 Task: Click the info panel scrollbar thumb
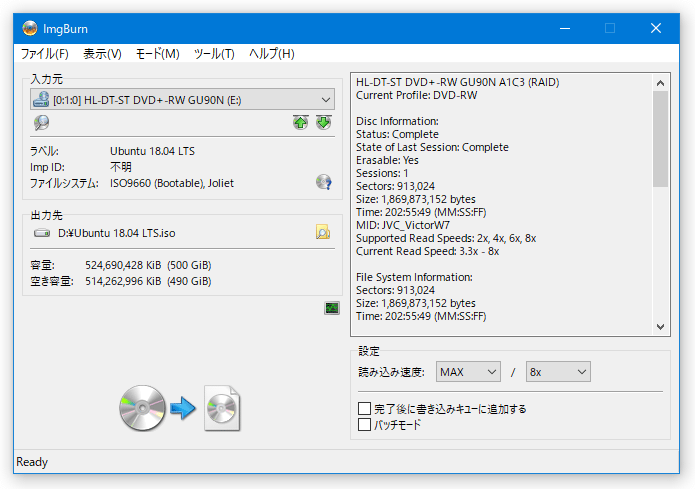(660, 139)
